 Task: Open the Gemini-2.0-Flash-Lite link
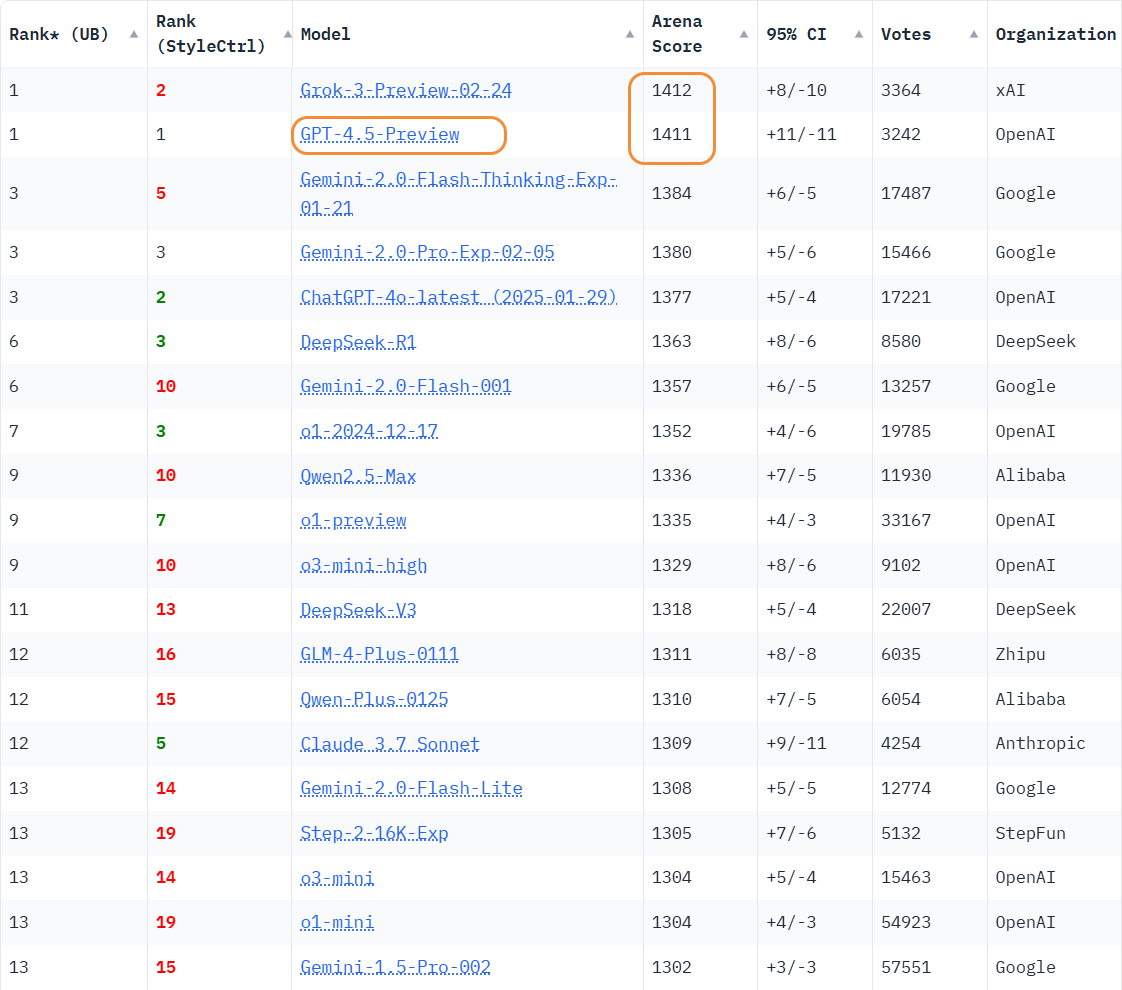pos(411,788)
